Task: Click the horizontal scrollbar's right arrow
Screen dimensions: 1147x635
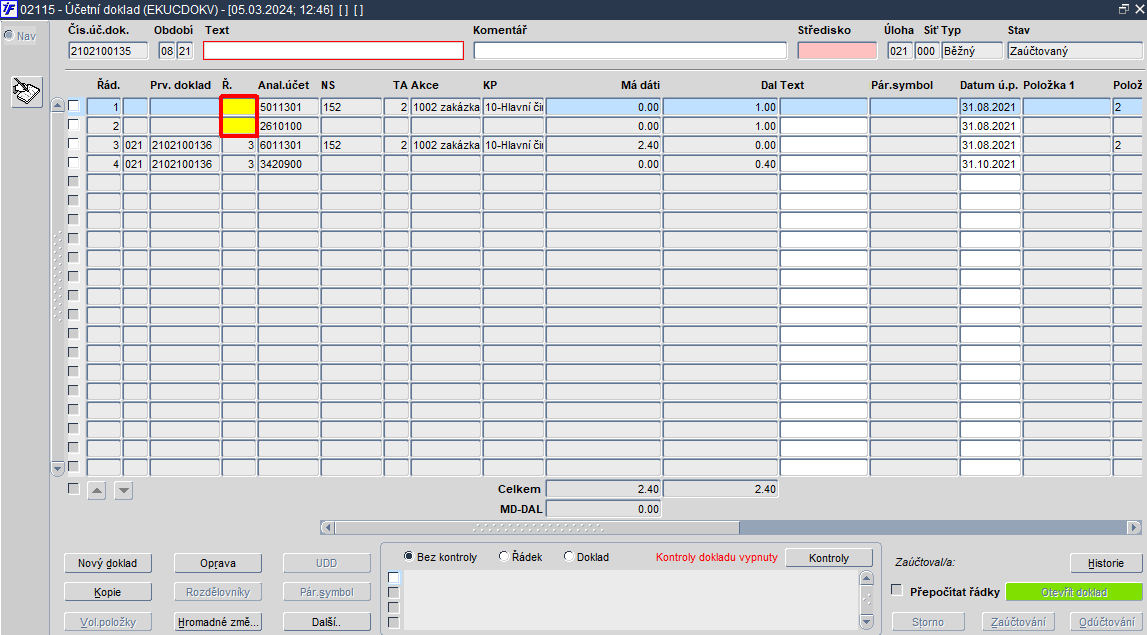Action: pos(1134,527)
